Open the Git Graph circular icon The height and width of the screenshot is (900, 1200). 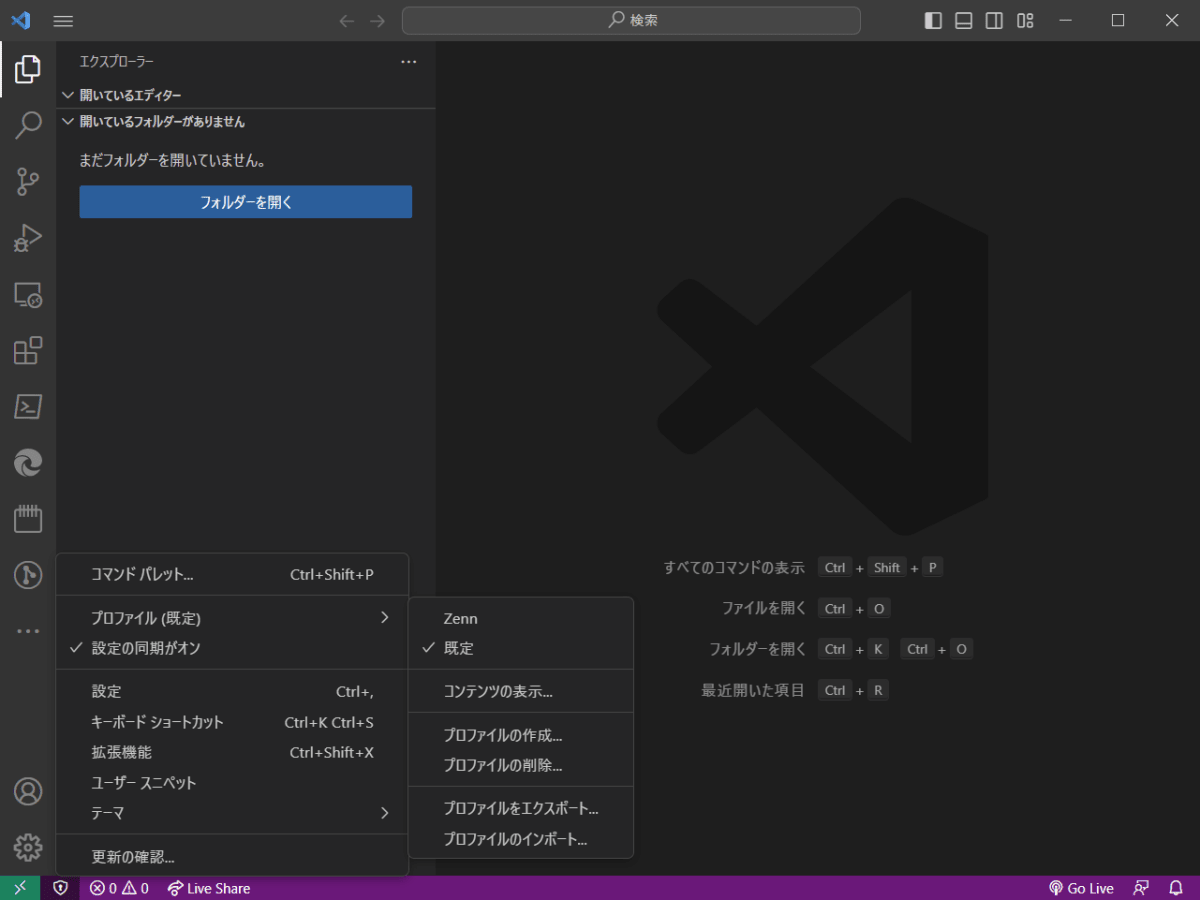(x=28, y=575)
